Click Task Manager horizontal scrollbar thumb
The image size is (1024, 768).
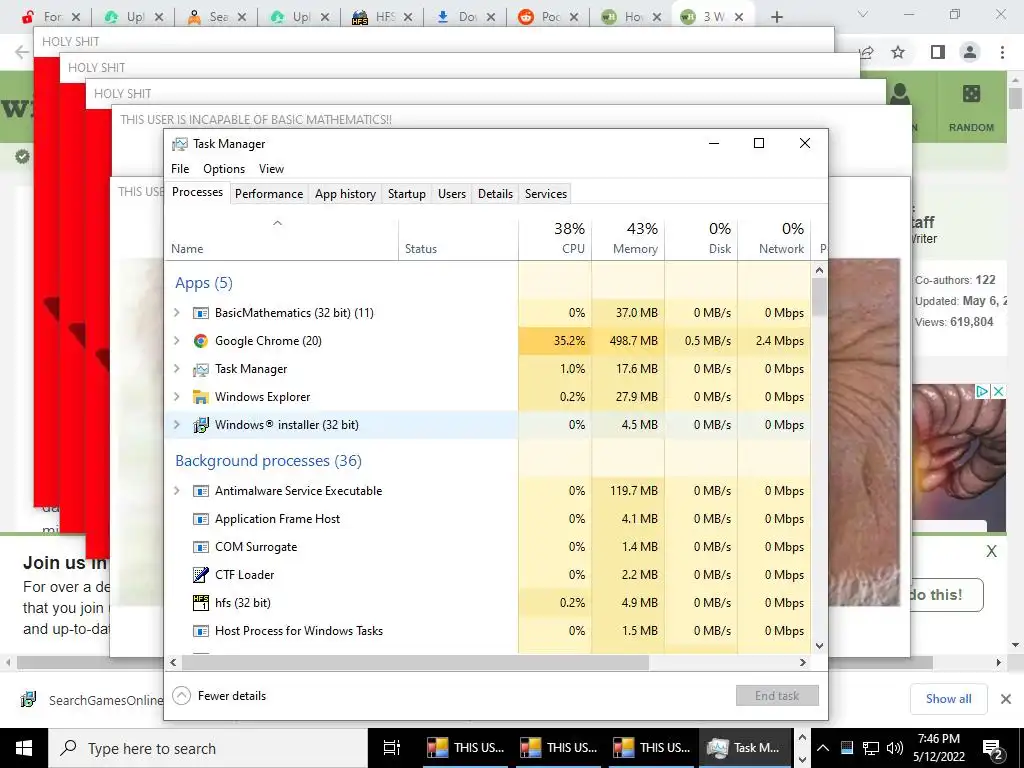coord(415,662)
